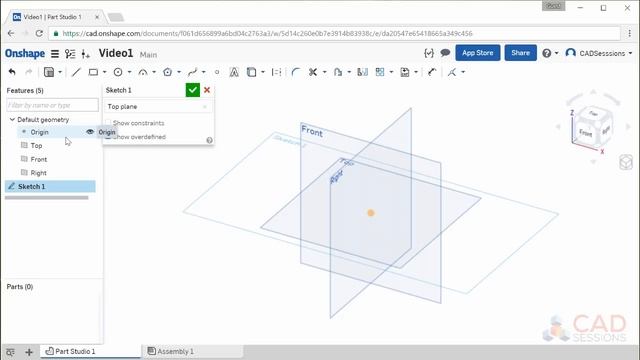Select the Insert DXF/image tool
This screenshot has width=640, height=360.
click(404, 72)
